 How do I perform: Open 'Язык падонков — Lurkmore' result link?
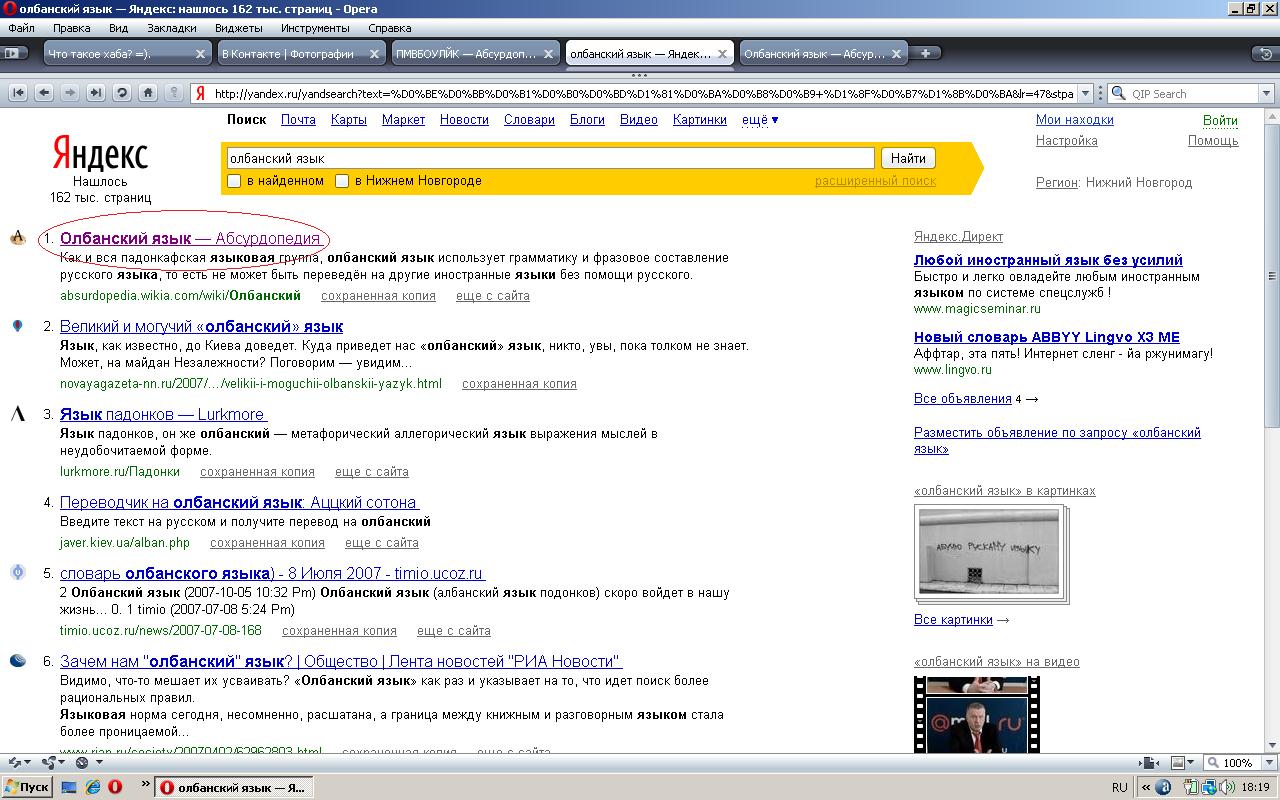[162, 414]
